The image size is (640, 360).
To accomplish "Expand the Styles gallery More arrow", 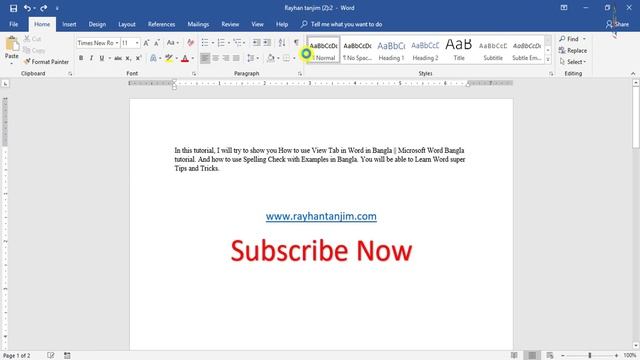I will tap(548, 60).
